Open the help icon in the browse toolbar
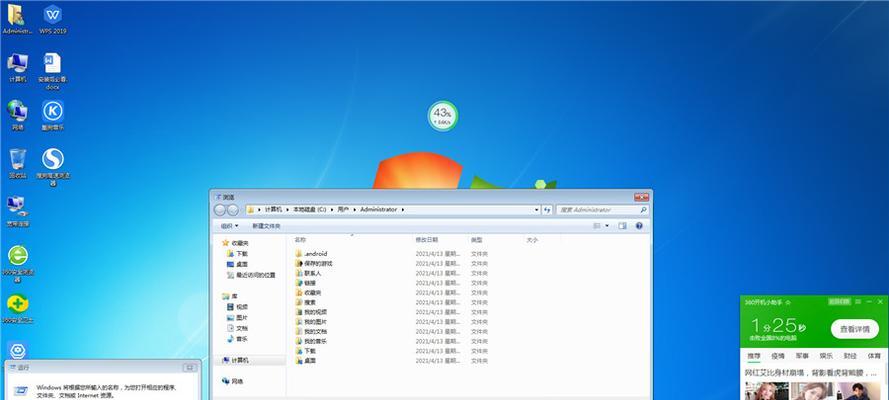The width and height of the screenshot is (889, 400). tap(639, 225)
